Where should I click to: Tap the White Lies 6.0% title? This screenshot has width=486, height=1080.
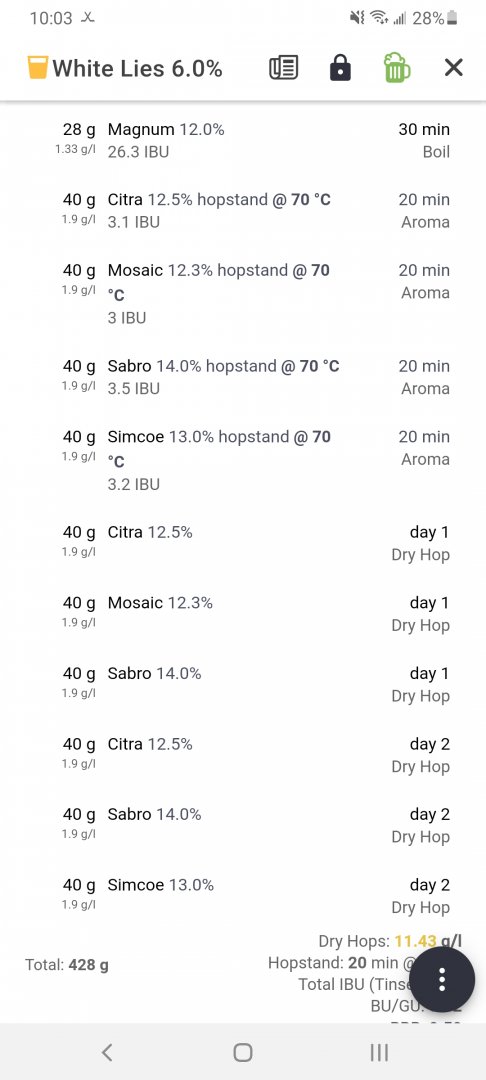[x=137, y=68]
